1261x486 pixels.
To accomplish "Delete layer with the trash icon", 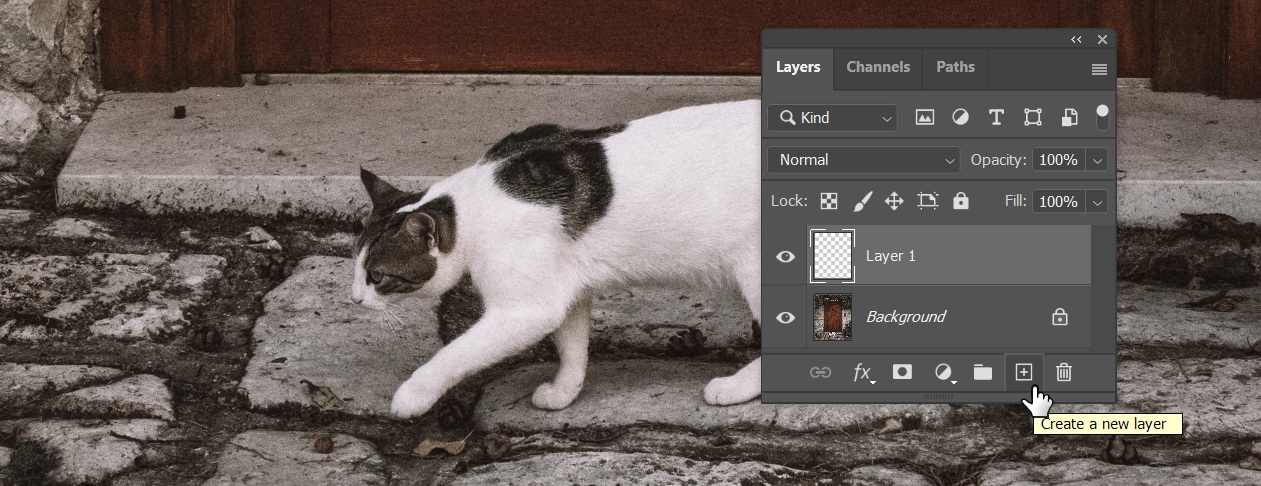I will point(1064,372).
